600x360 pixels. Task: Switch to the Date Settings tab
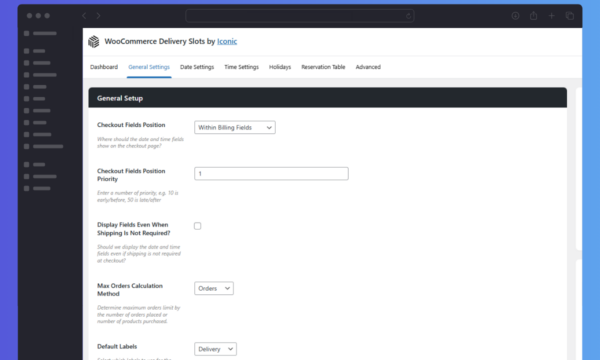(197, 67)
